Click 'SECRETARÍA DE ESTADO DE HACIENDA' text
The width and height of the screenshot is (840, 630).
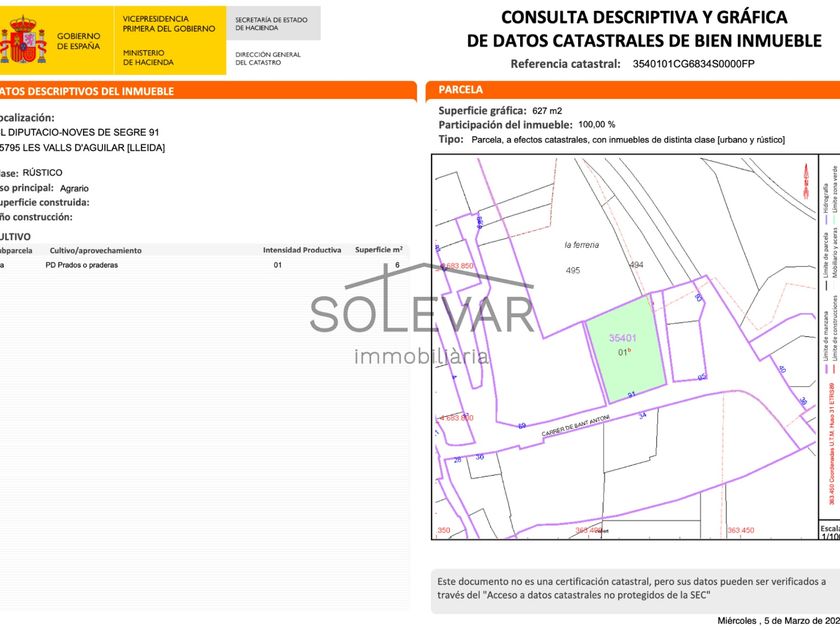click(271, 24)
